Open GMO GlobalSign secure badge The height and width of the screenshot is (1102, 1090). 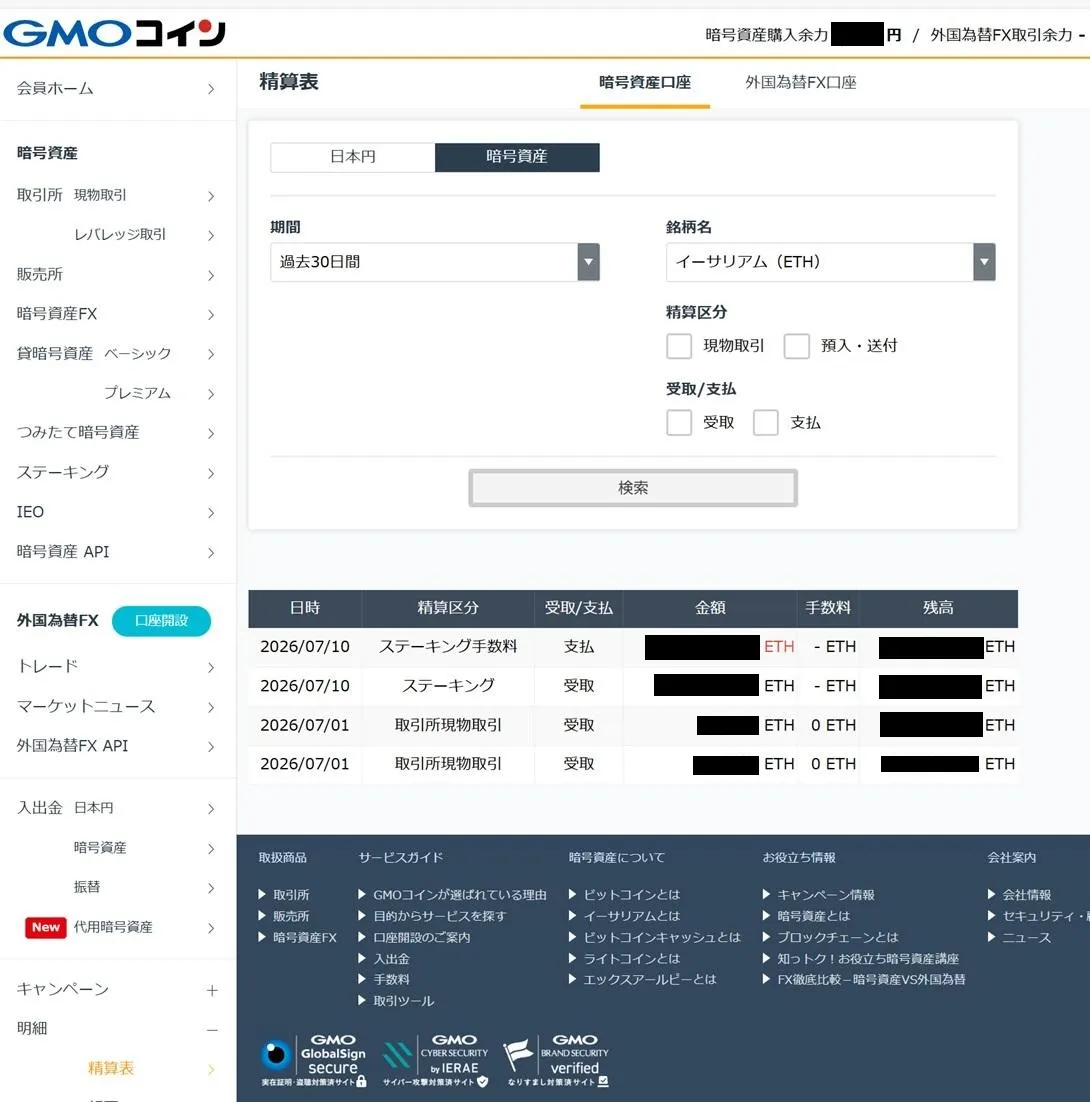[x=313, y=1061]
